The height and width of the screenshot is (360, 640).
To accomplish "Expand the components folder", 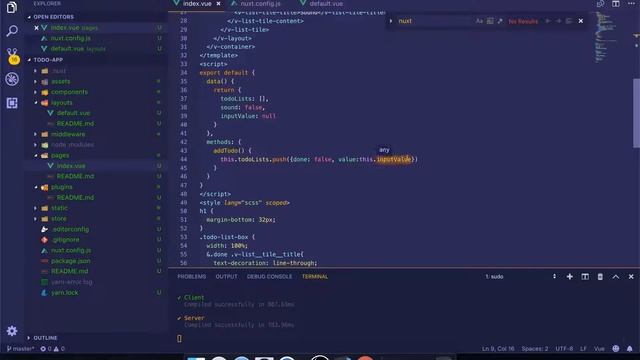I will [69, 92].
